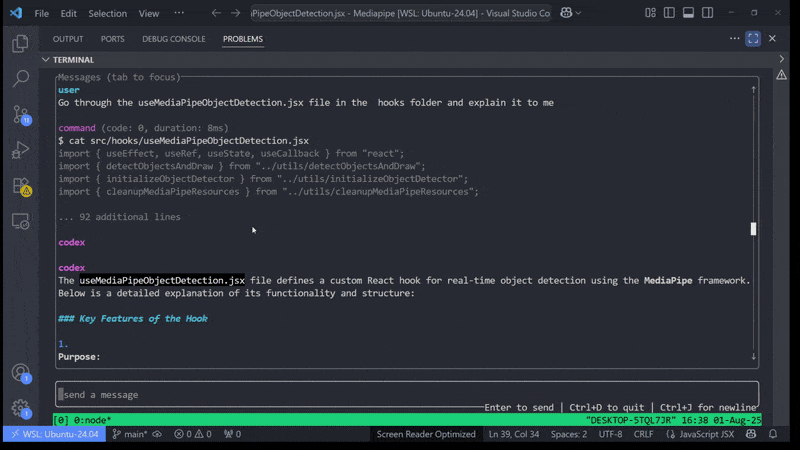Click messages scroll up arrow

[753, 90]
